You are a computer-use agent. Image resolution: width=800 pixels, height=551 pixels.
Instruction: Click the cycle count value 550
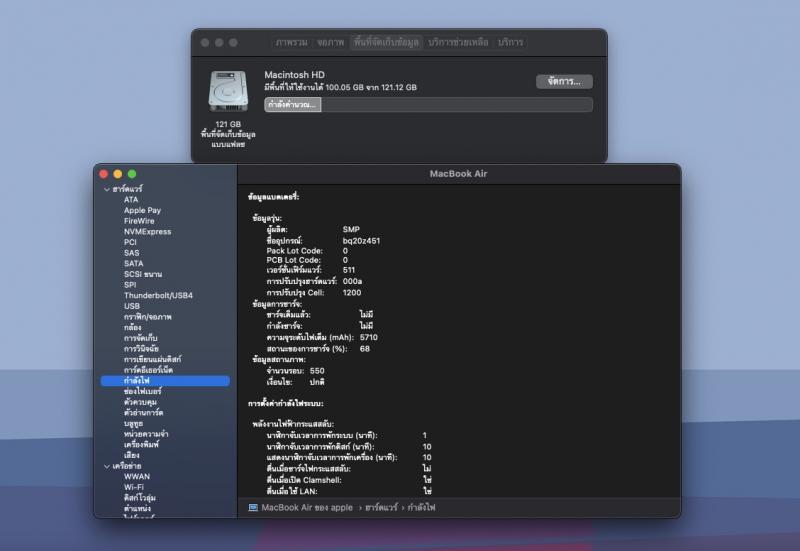(x=317, y=371)
